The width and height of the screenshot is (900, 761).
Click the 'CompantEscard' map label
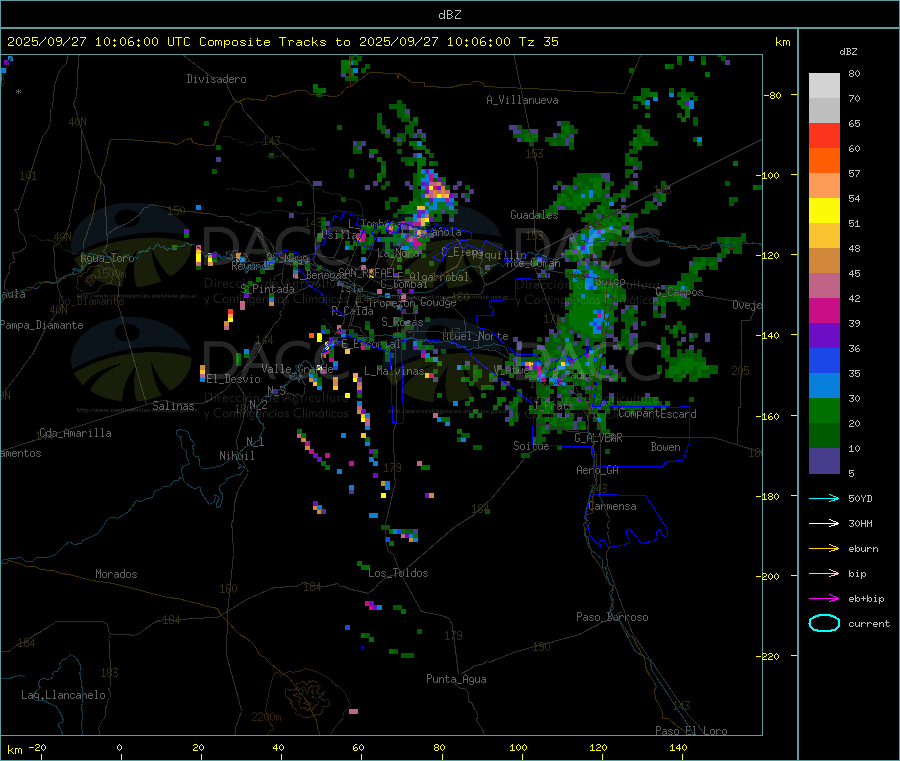658,414
